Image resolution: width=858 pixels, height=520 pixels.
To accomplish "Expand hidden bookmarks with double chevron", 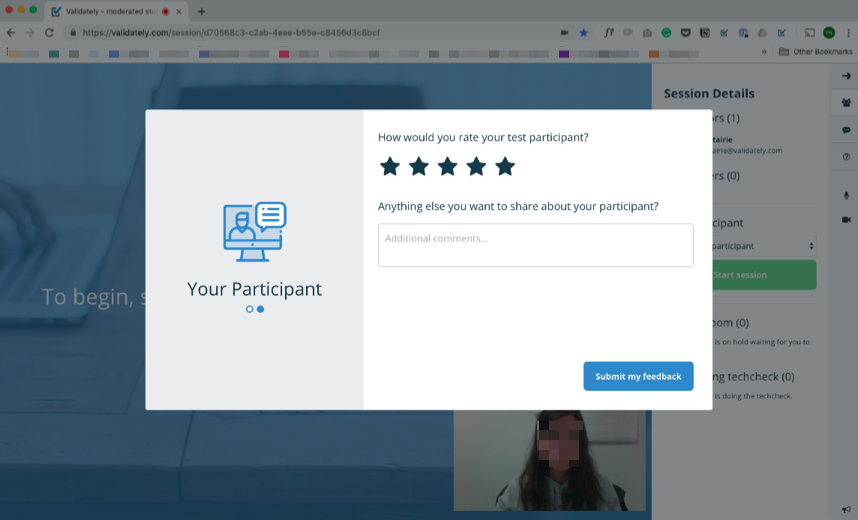I will click(x=764, y=52).
